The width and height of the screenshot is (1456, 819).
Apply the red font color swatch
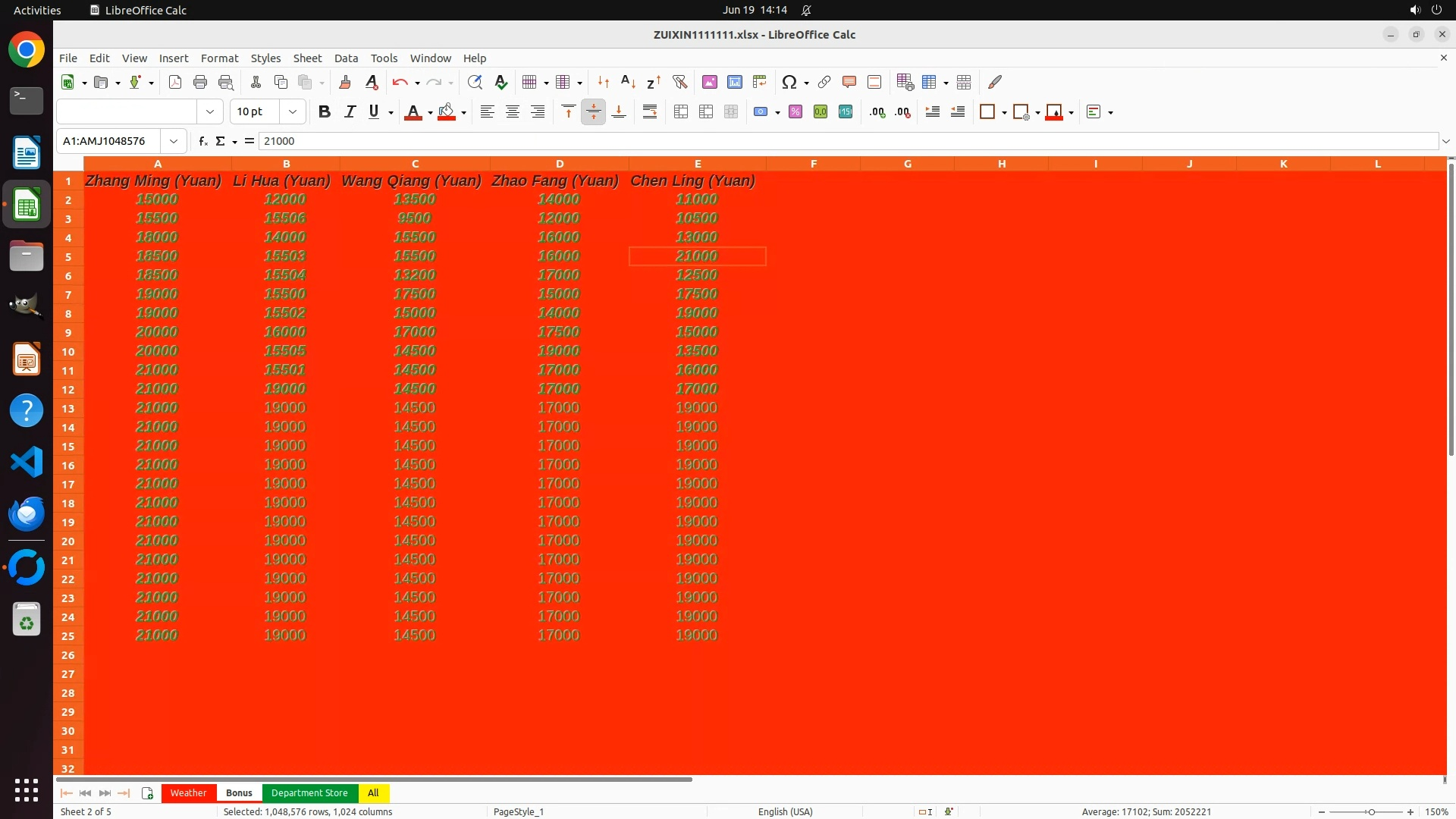click(413, 112)
